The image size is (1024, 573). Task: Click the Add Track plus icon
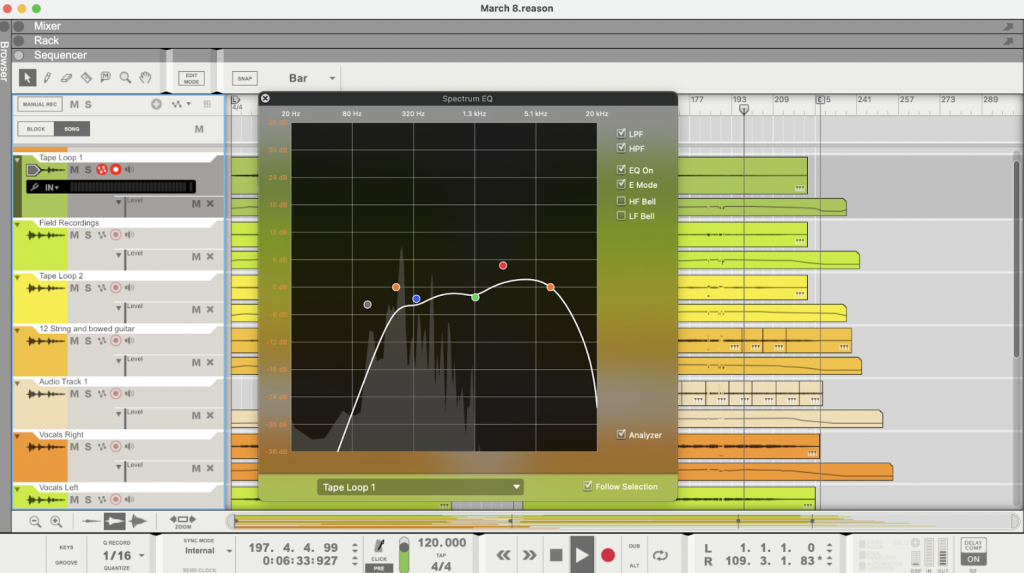click(x=156, y=104)
